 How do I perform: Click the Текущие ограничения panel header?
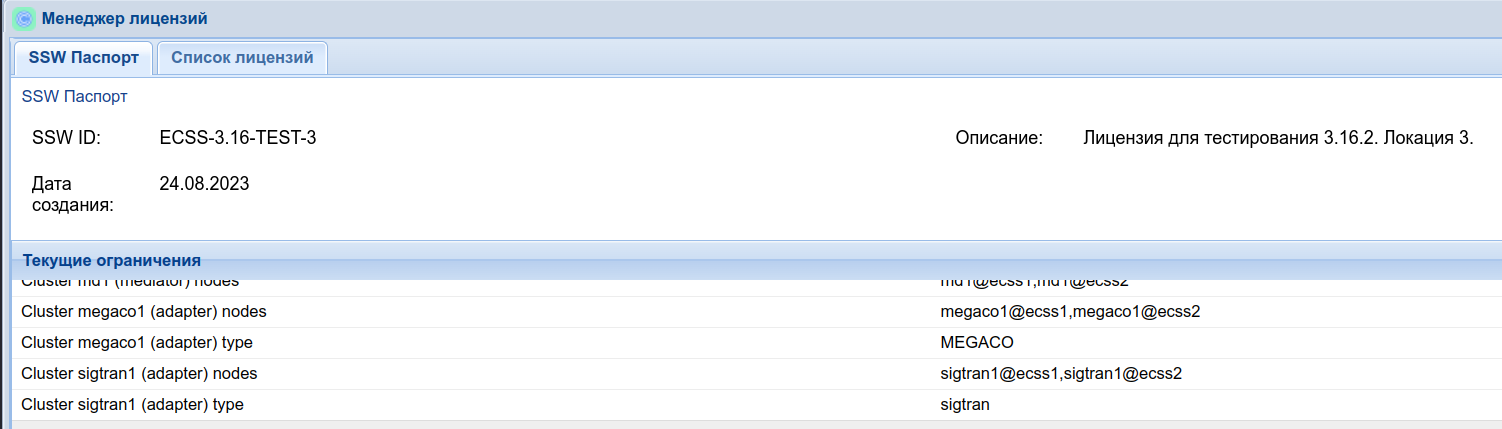112,260
